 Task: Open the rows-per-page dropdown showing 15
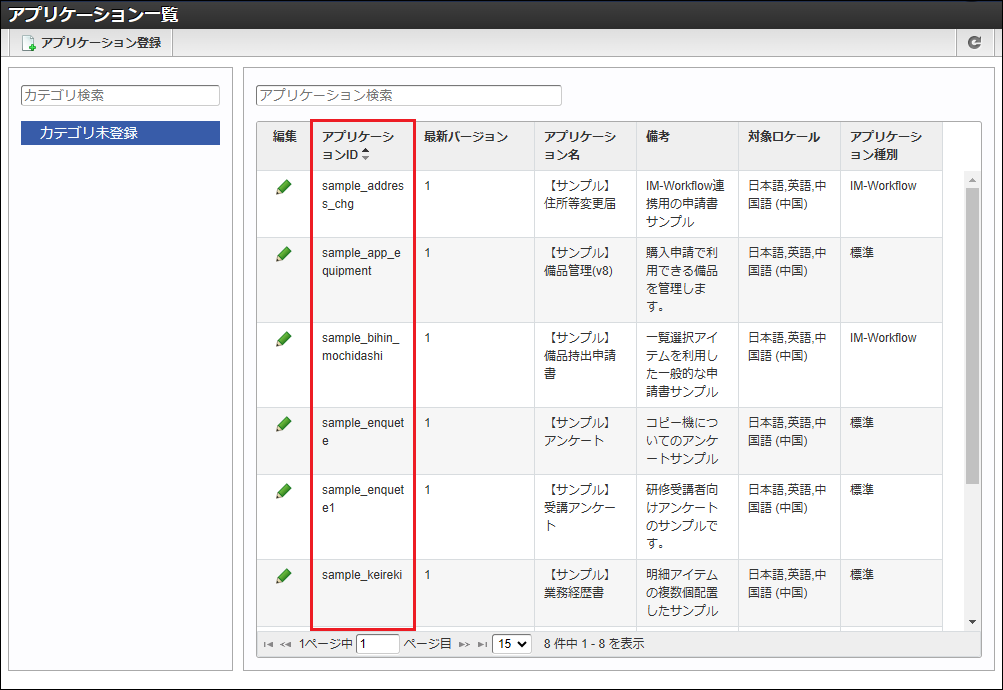tap(511, 644)
